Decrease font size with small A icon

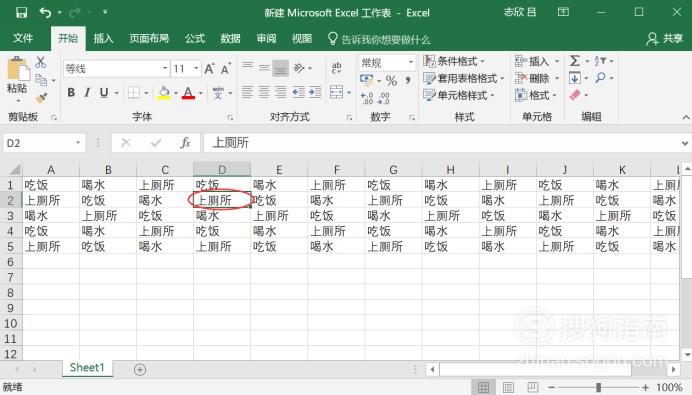[226, 69]
